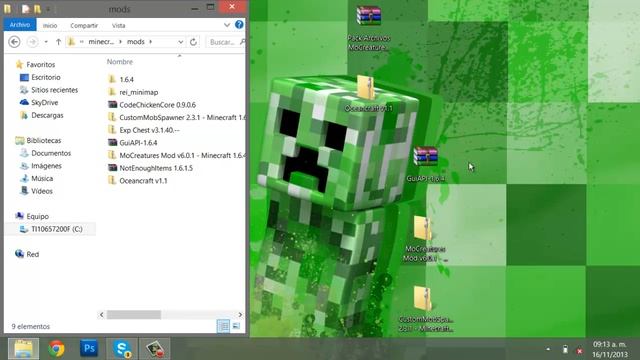This screenshot has height=360, width=640.
Task: Switch to large icons view layout
Action: 237,326
